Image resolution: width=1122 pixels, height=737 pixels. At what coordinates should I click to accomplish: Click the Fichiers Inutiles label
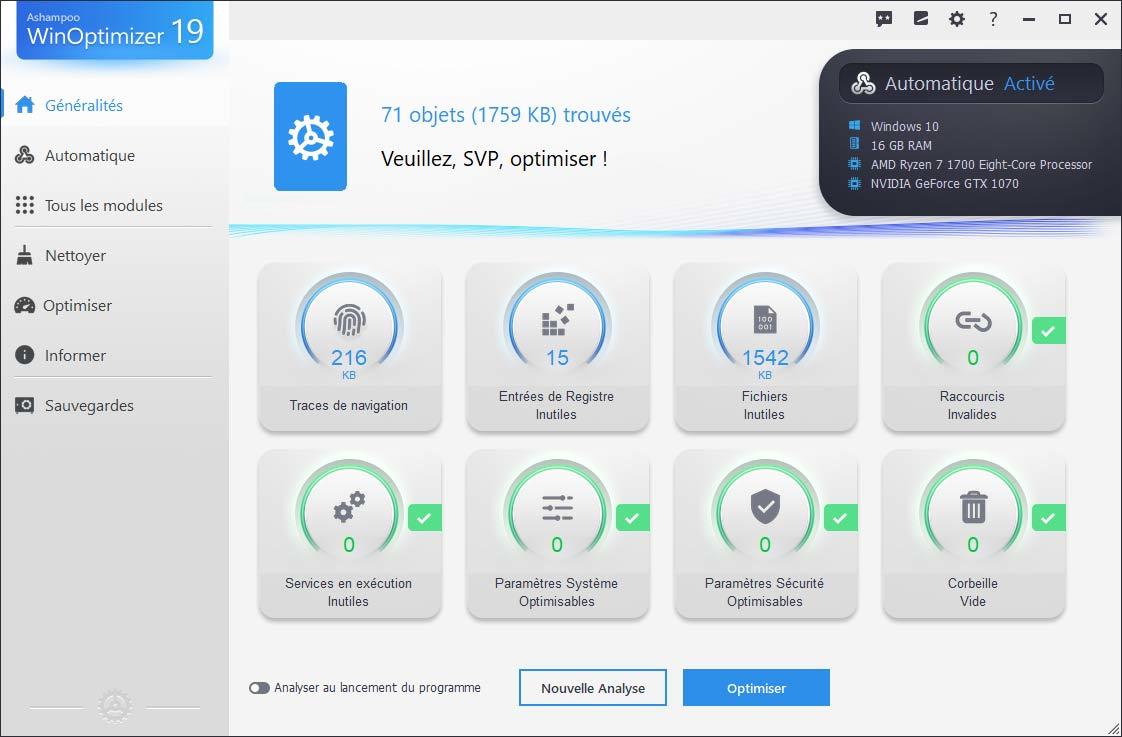pyautogui.click(x=764, y=405)
